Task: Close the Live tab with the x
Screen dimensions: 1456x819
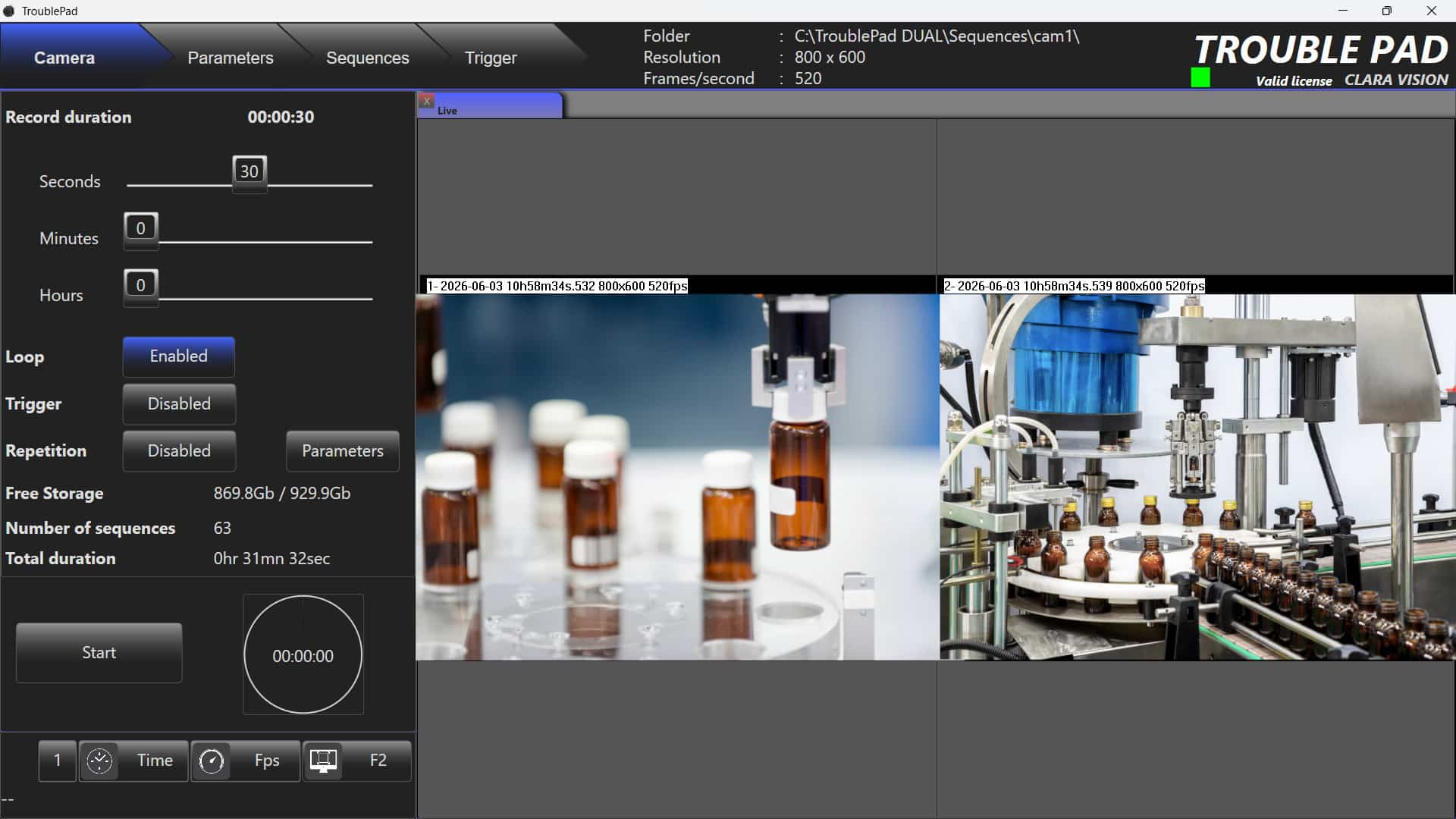Action: pos(427,101)
